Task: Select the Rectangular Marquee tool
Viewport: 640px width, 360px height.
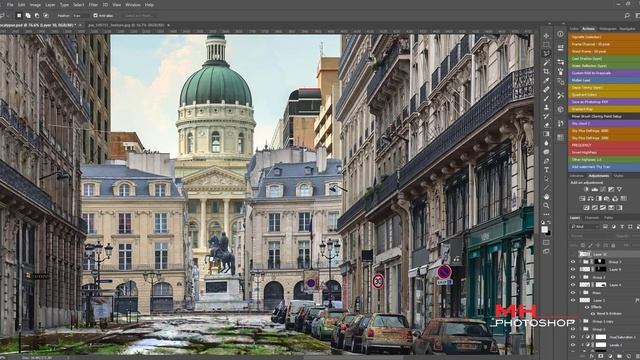Action: point(546,44)
